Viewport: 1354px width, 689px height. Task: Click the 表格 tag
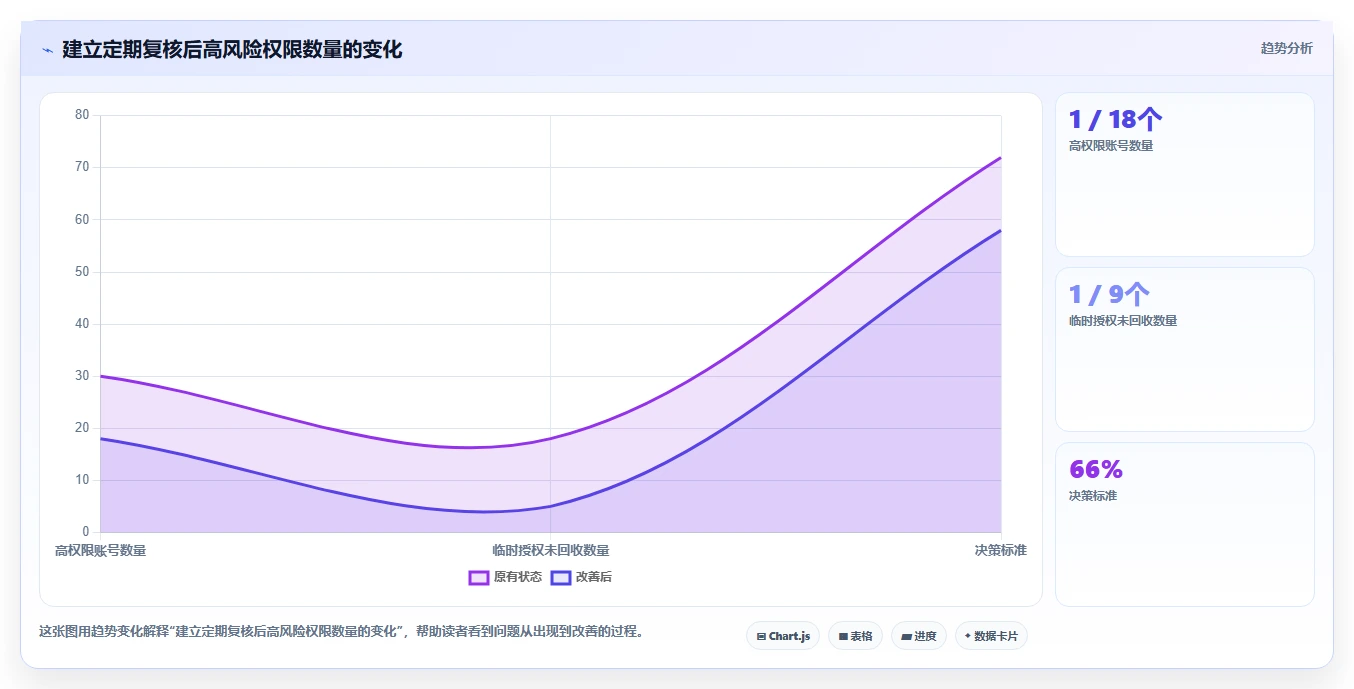tap(855, 636)
